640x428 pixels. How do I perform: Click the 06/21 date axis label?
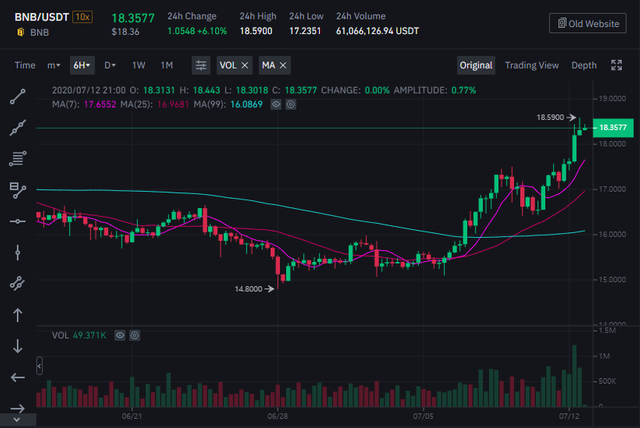[x=132, y=416]
